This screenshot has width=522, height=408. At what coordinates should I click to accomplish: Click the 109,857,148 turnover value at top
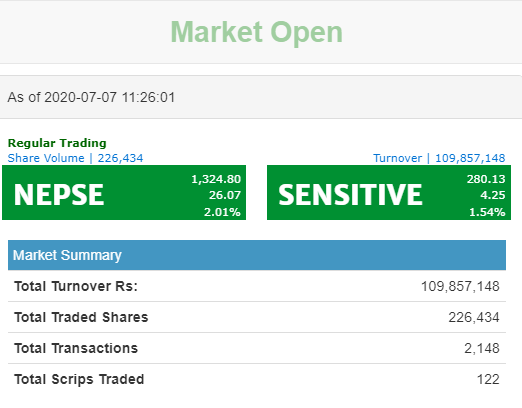(470, 158)
